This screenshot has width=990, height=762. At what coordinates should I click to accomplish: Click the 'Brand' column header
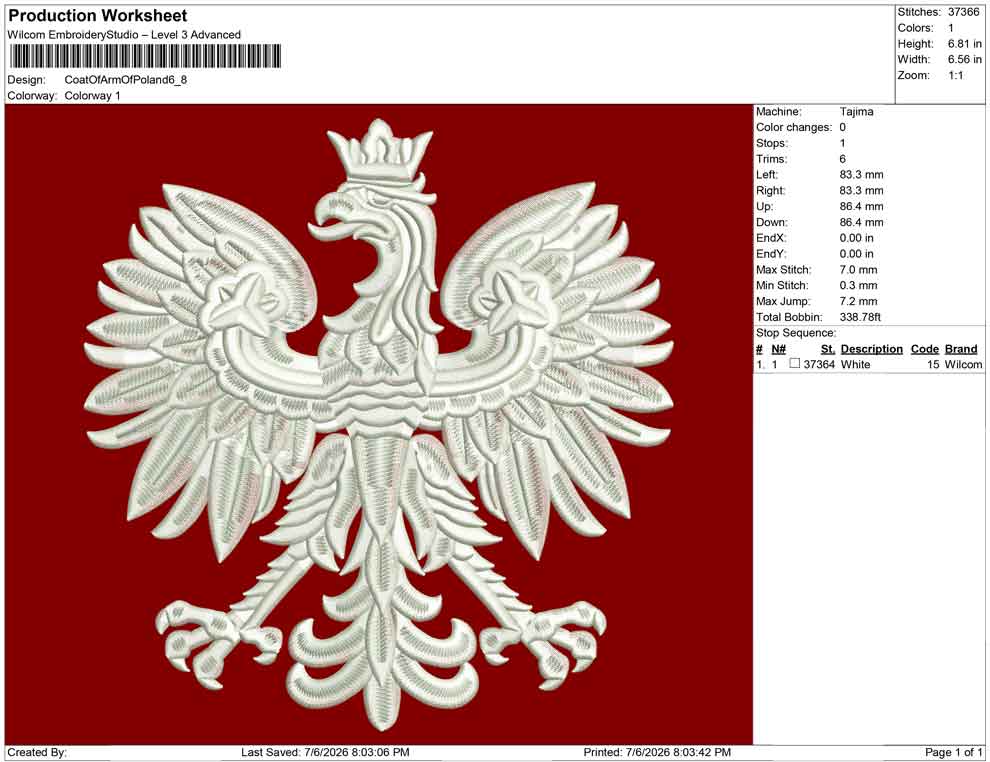tap(961, 349)
